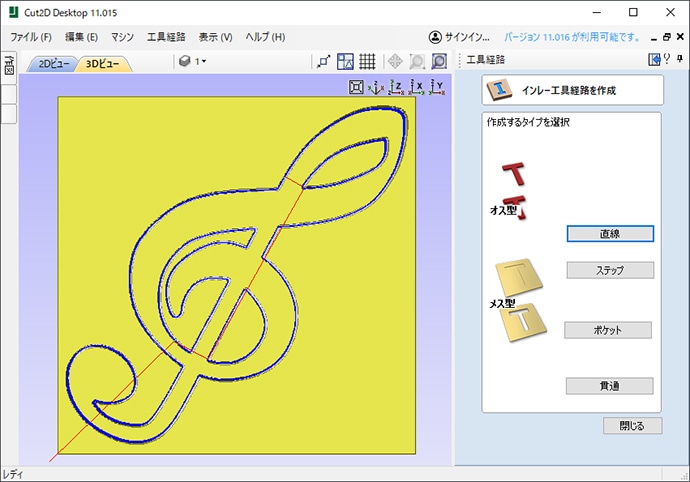The height and width of the screenshot is (482, 690).
Task: Click the switch panel icon in toolpath header
Action: point(654,60)
